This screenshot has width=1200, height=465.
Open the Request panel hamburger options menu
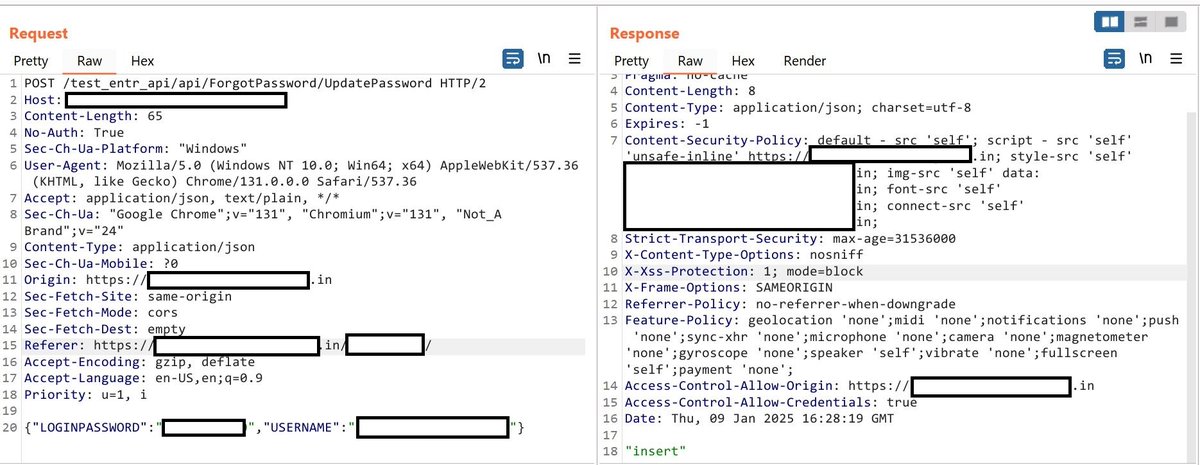click(575, 59)
